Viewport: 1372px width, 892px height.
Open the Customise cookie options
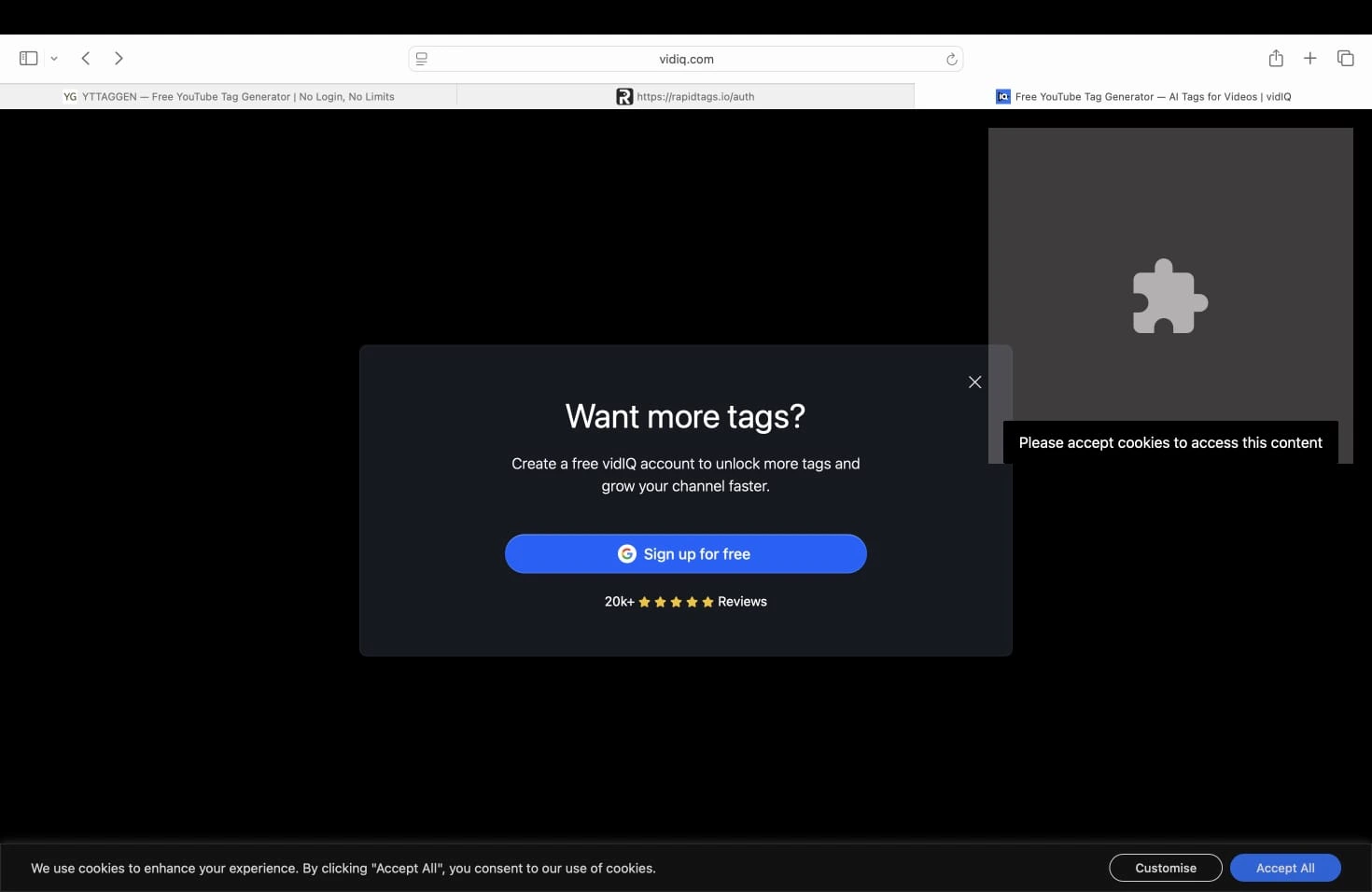(x=1165, y=868)
